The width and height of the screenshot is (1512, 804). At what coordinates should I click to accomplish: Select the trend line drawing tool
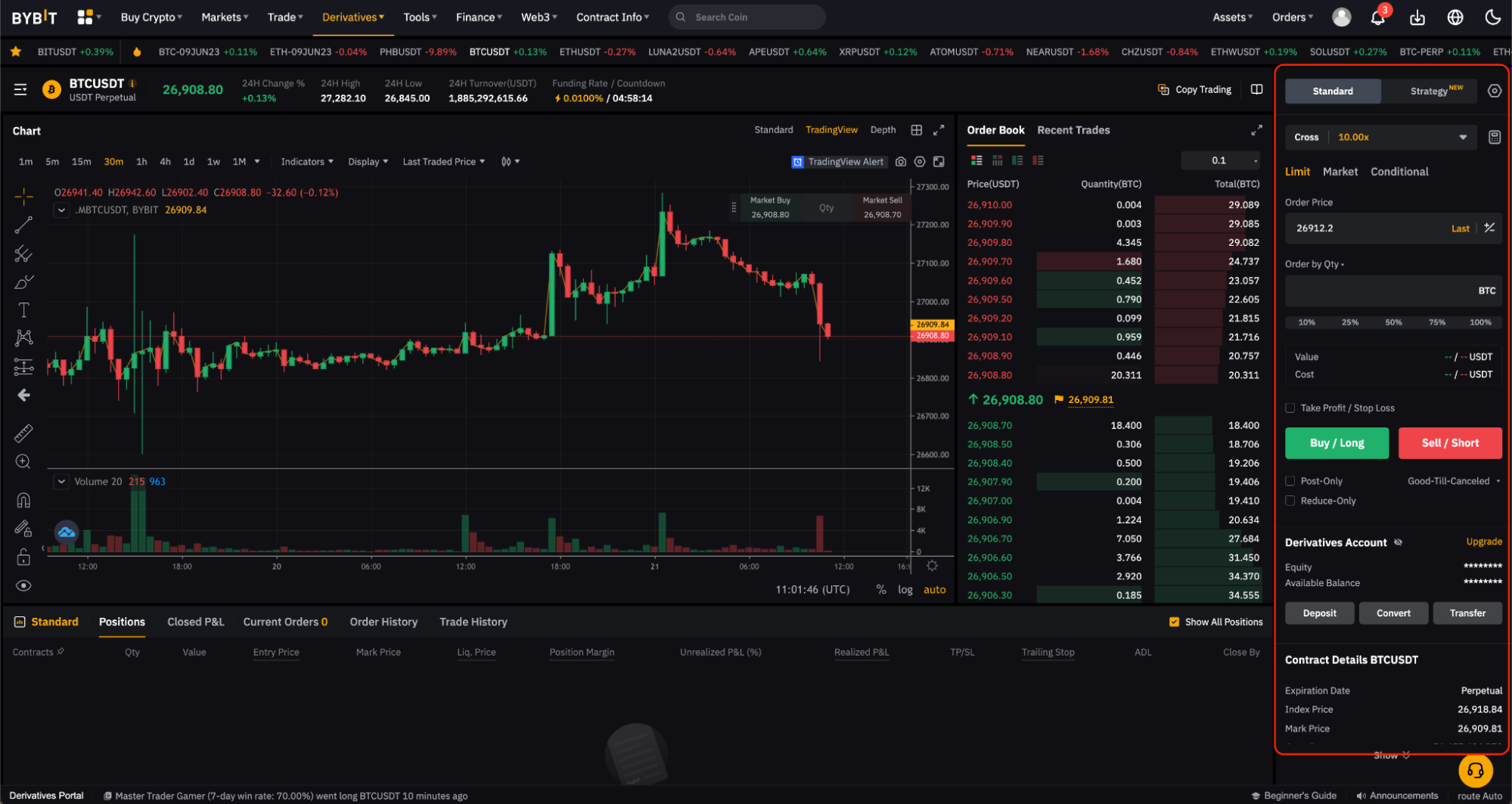pyautogui.click(x=23, y=225)
